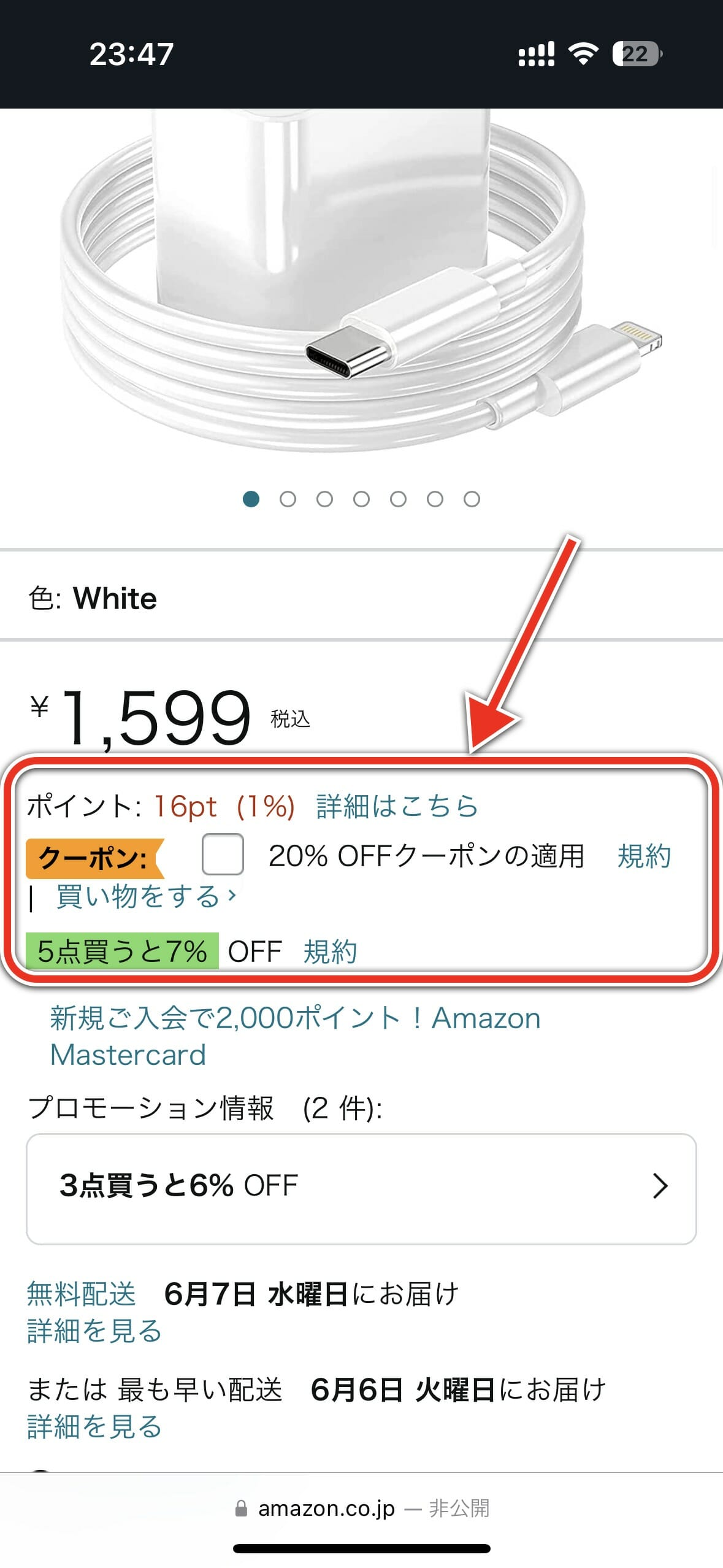Tap the 買い物をする link
Viewport: 723px width, 1568px height.
click(x=146, y=896)
